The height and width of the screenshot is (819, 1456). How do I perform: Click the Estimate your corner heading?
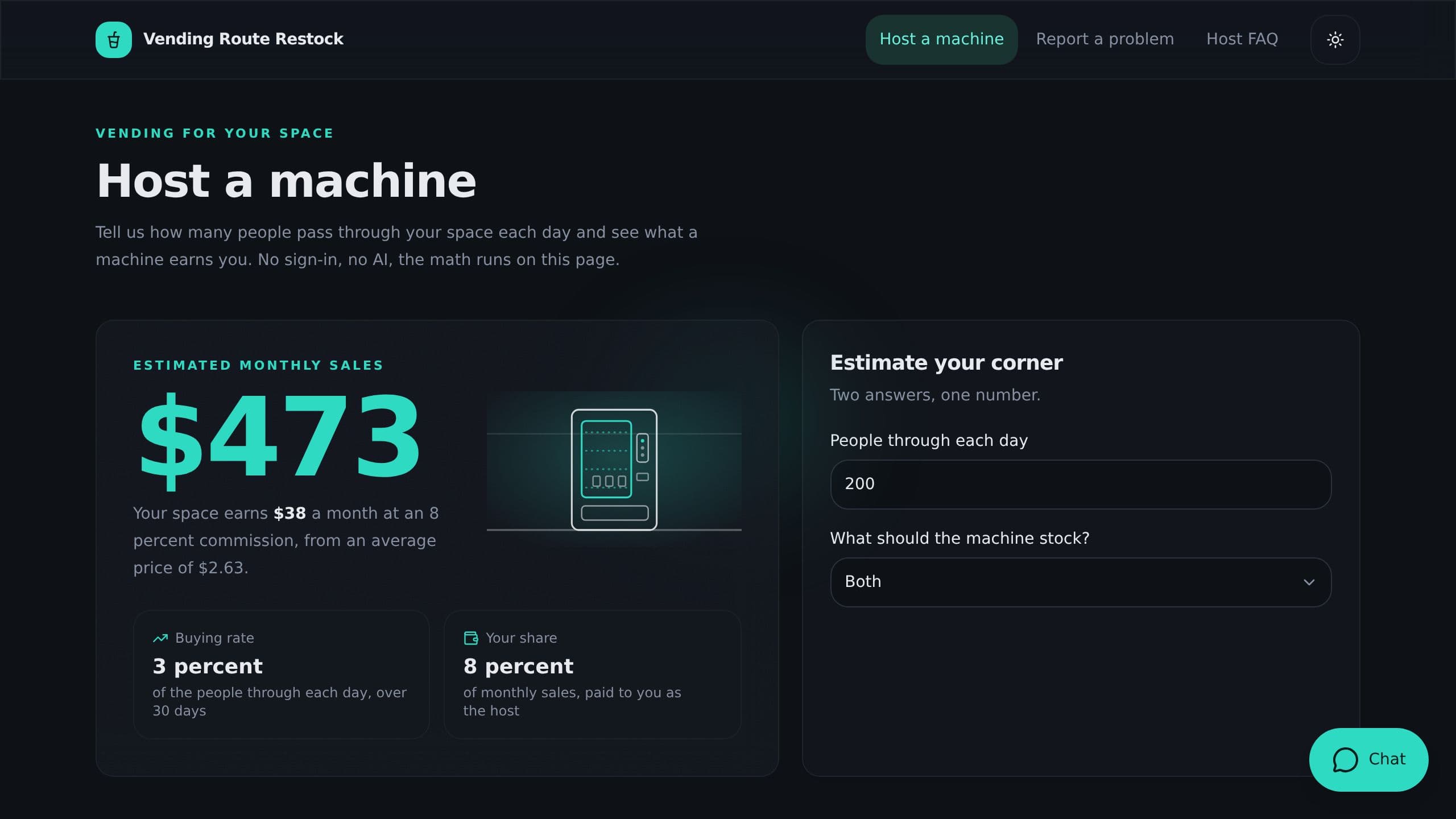coord(946,363)
